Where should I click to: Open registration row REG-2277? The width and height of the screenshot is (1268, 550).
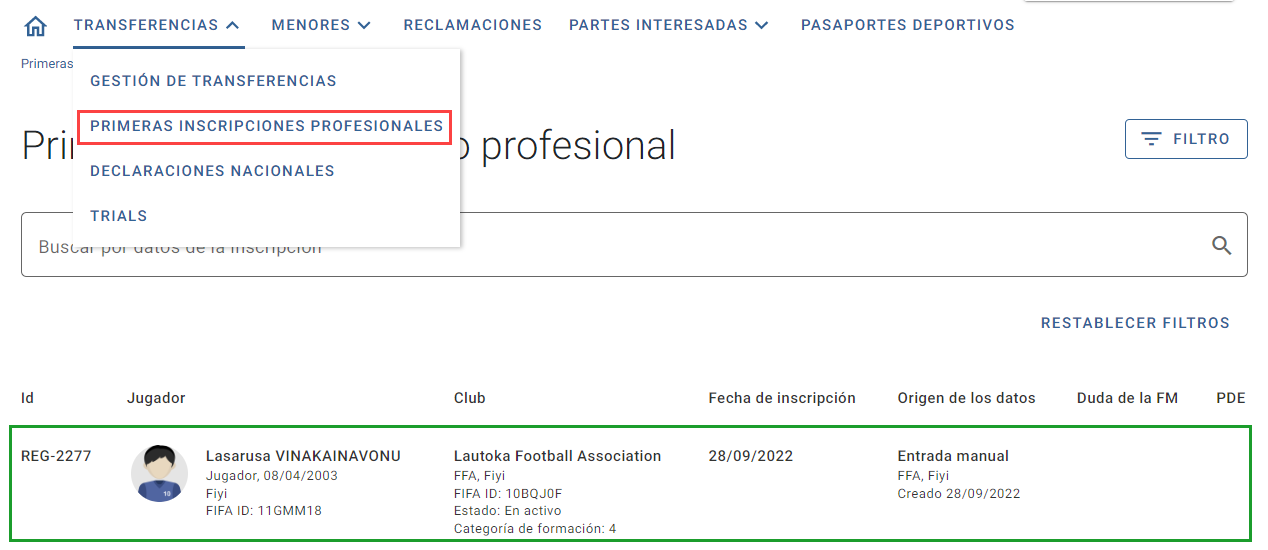coord(632,484)
